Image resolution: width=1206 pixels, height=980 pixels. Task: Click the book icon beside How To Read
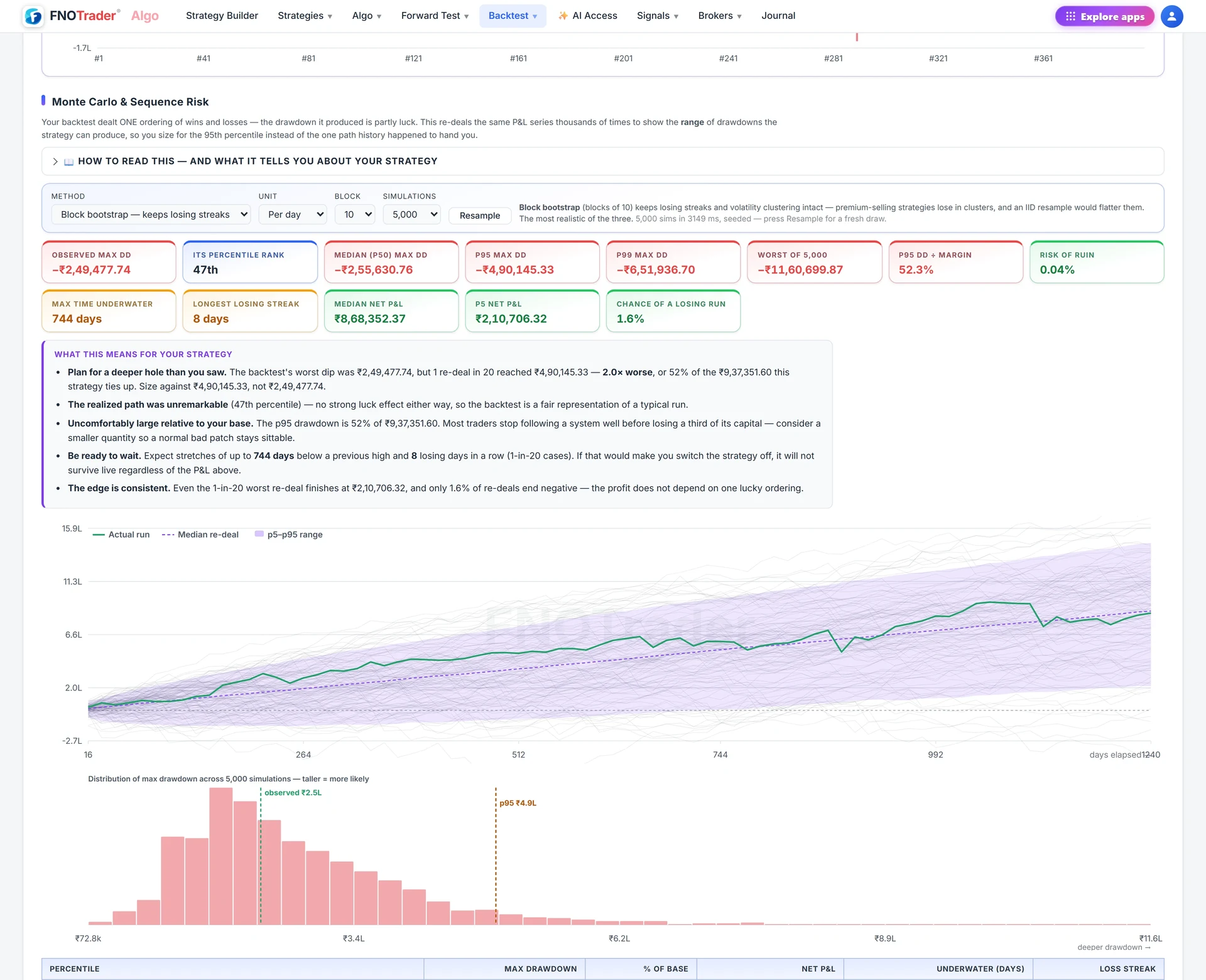[69, 161]
